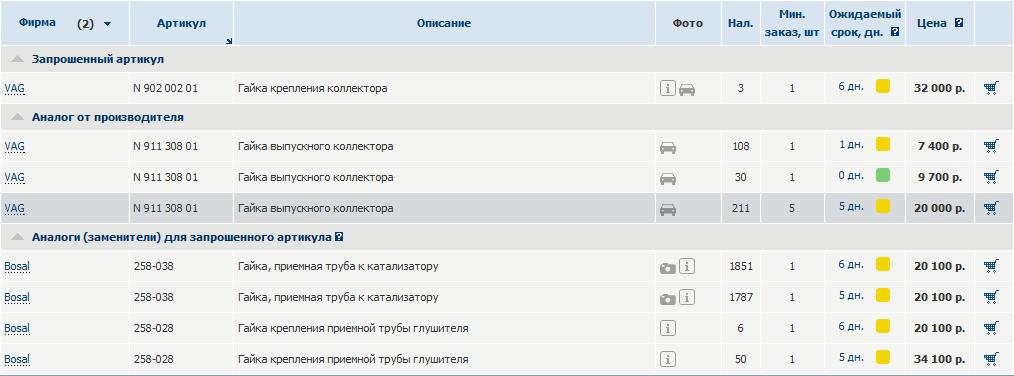1014x376 pixels.
Task: Add the 32 000 р. VAG nut to cart
Action: point(991,88)
